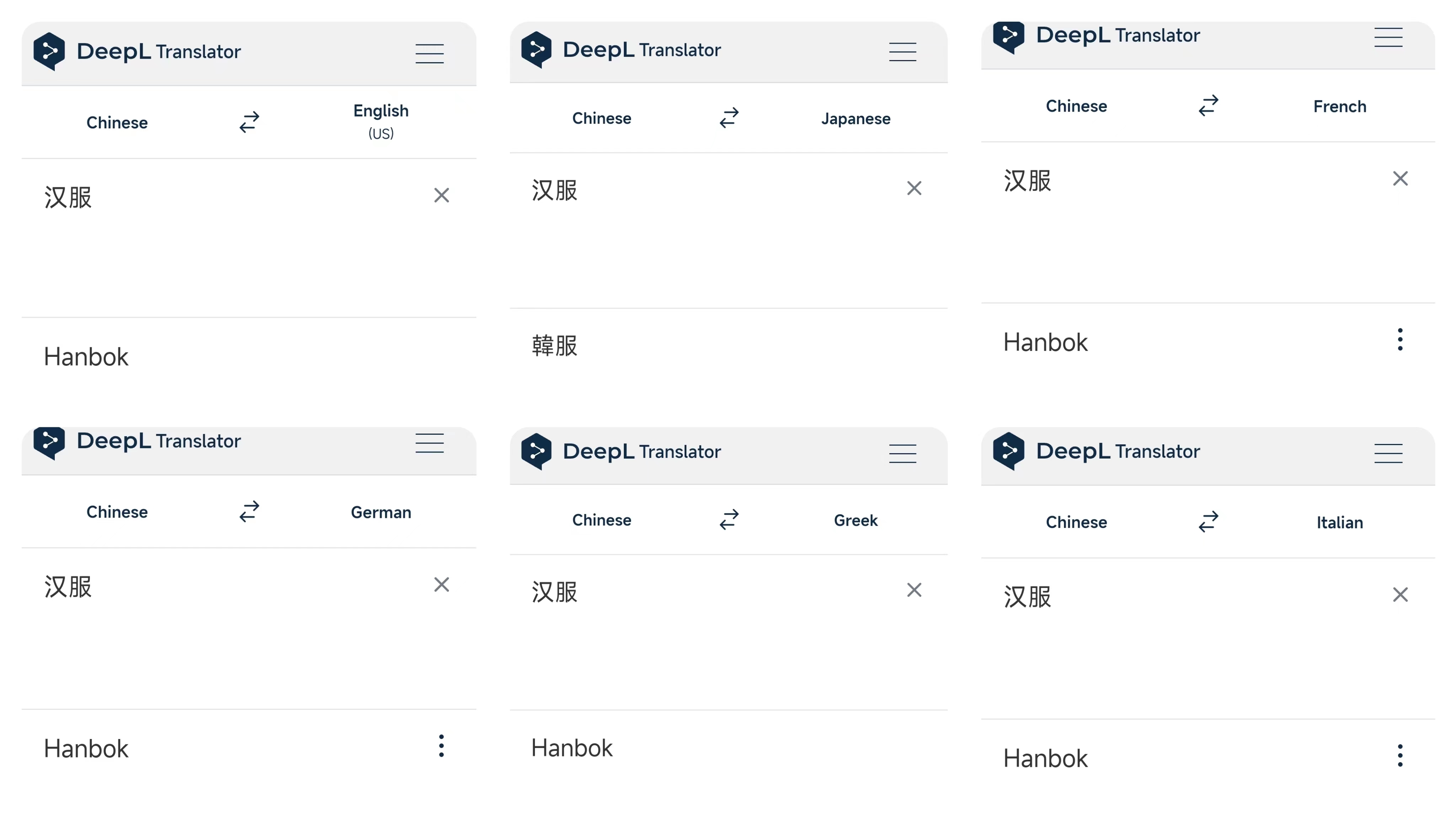The height and width of the screenshot is (819, 1456).
Task: Click the 韓服 translation output
Action: pos(555,346)
